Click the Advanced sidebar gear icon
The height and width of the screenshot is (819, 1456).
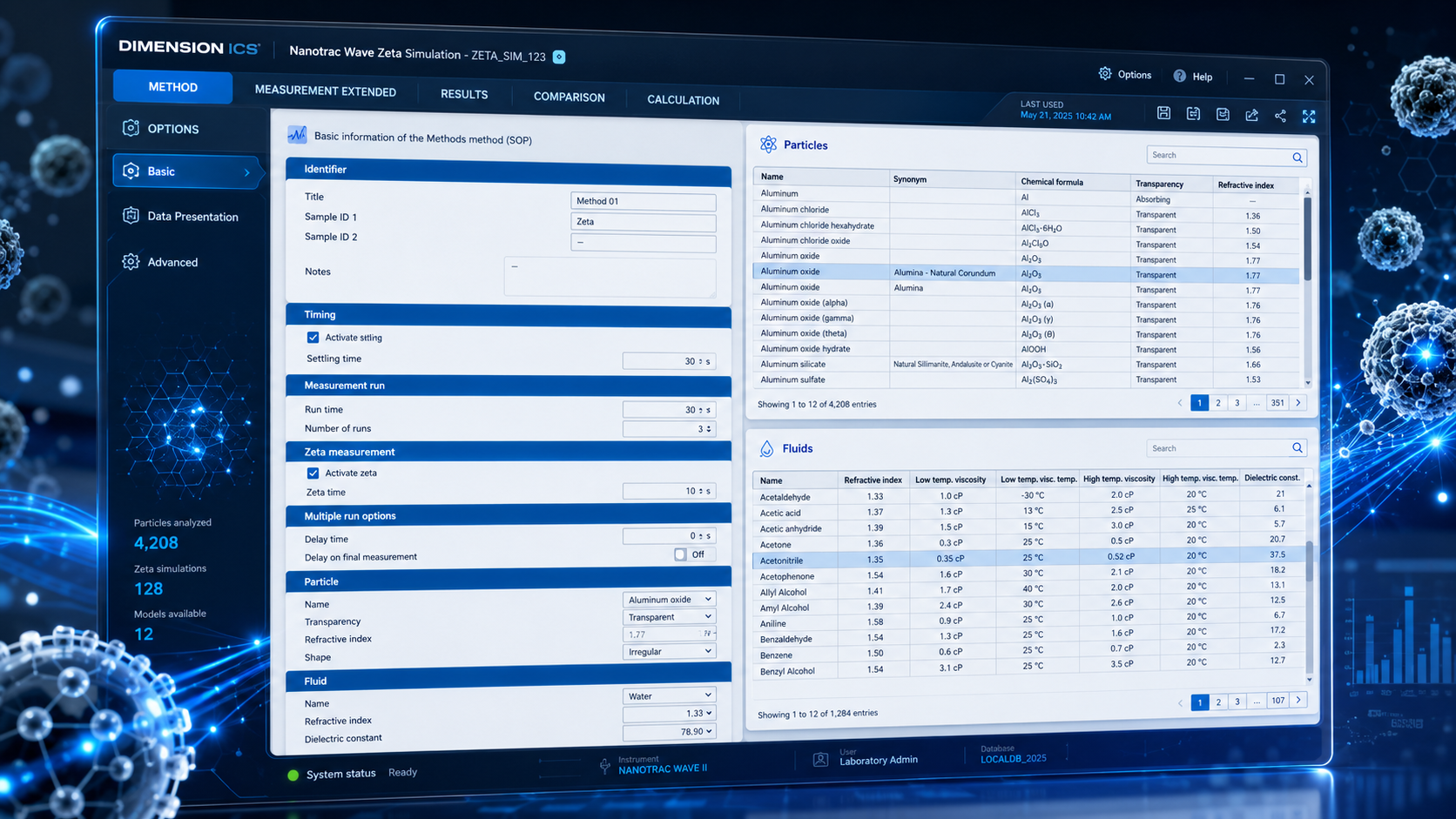pos(131,261)
